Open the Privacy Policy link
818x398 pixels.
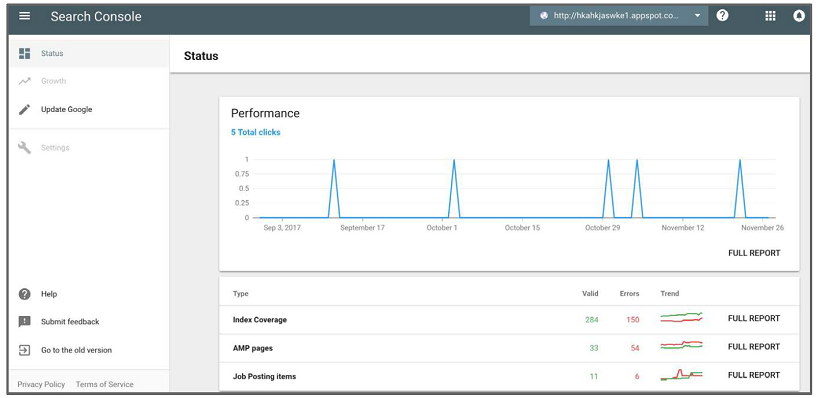[41, 384]
